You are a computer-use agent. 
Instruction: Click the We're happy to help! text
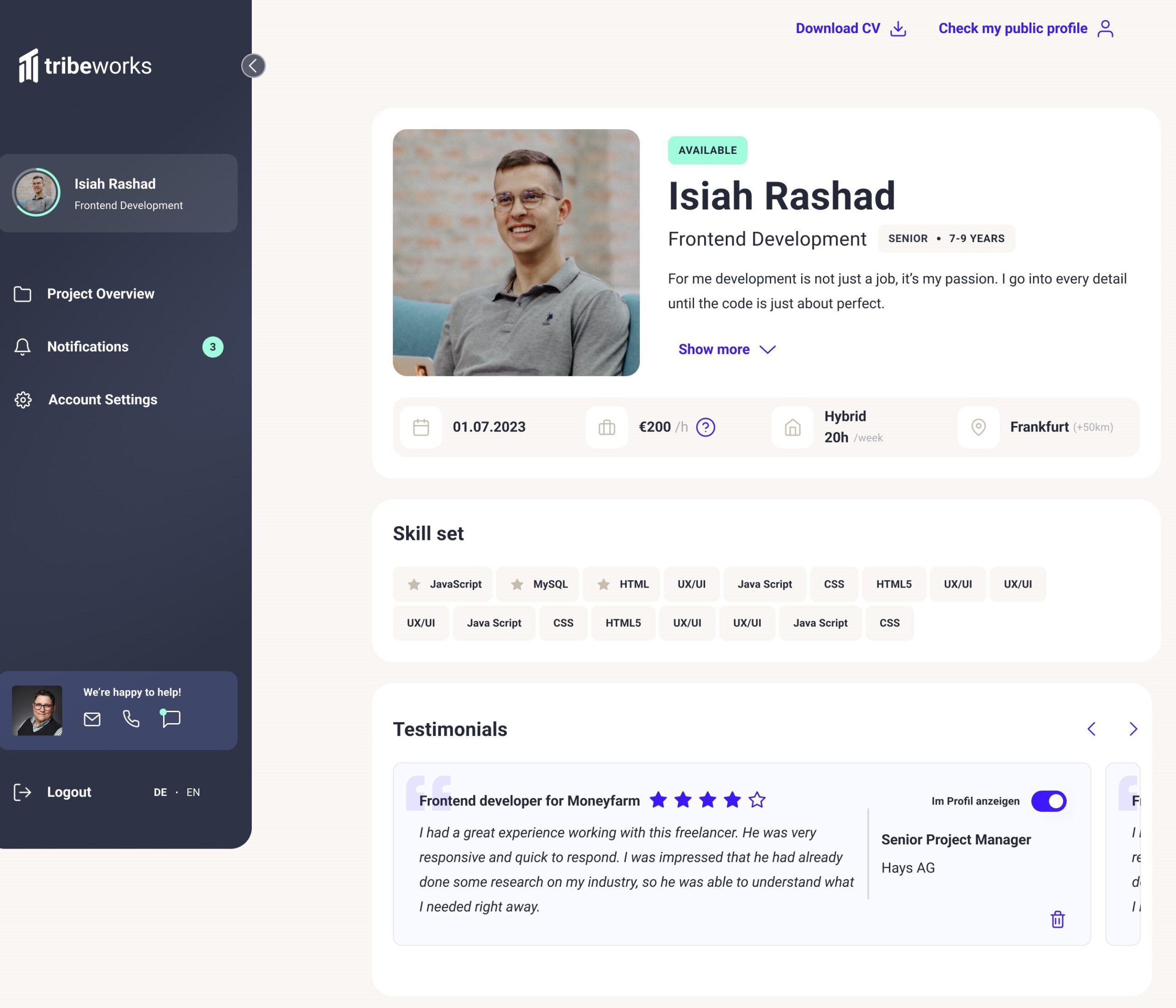click(x=132, y=692)
